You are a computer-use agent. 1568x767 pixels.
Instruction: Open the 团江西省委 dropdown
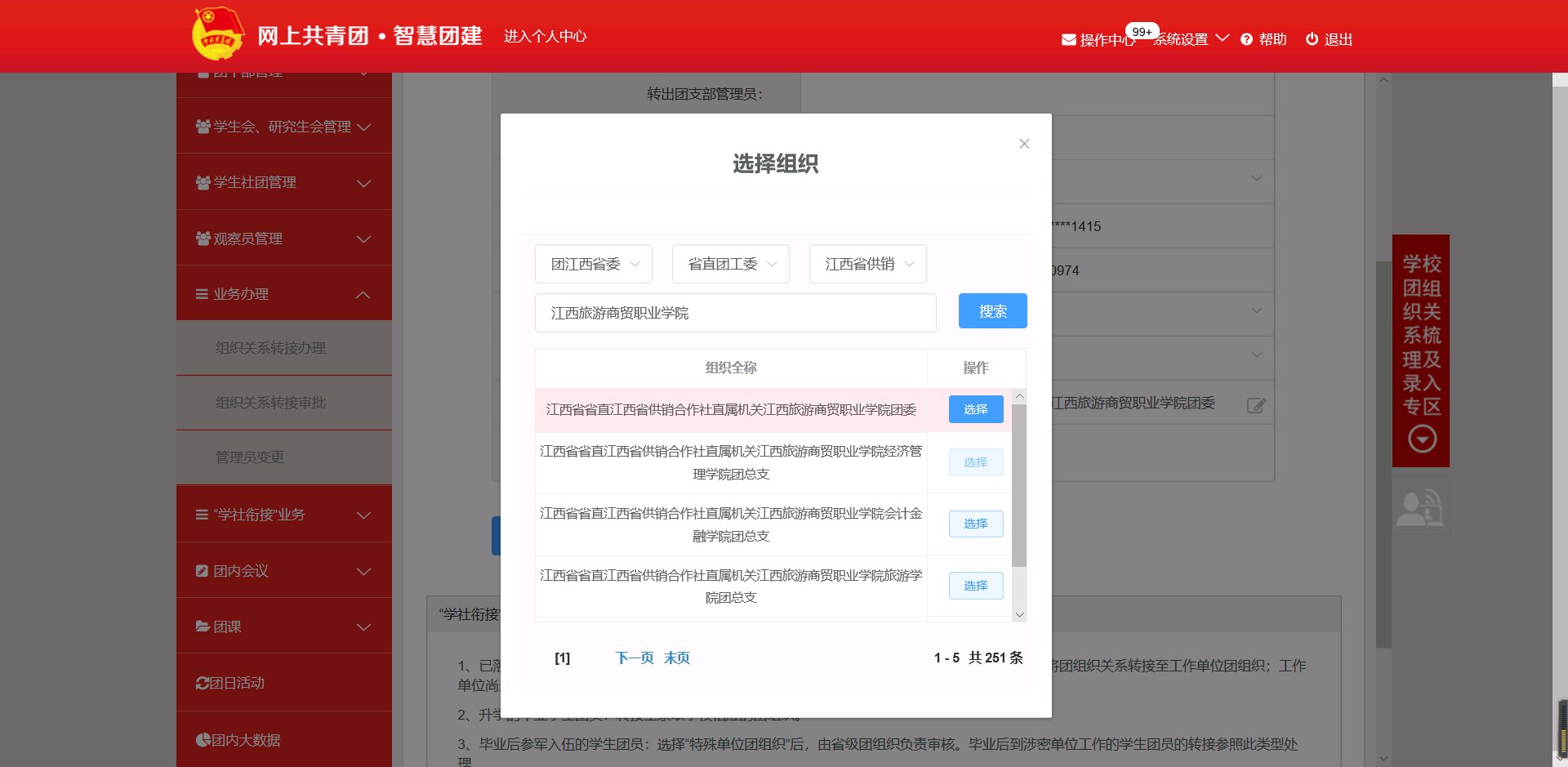[x=594, y=264]
